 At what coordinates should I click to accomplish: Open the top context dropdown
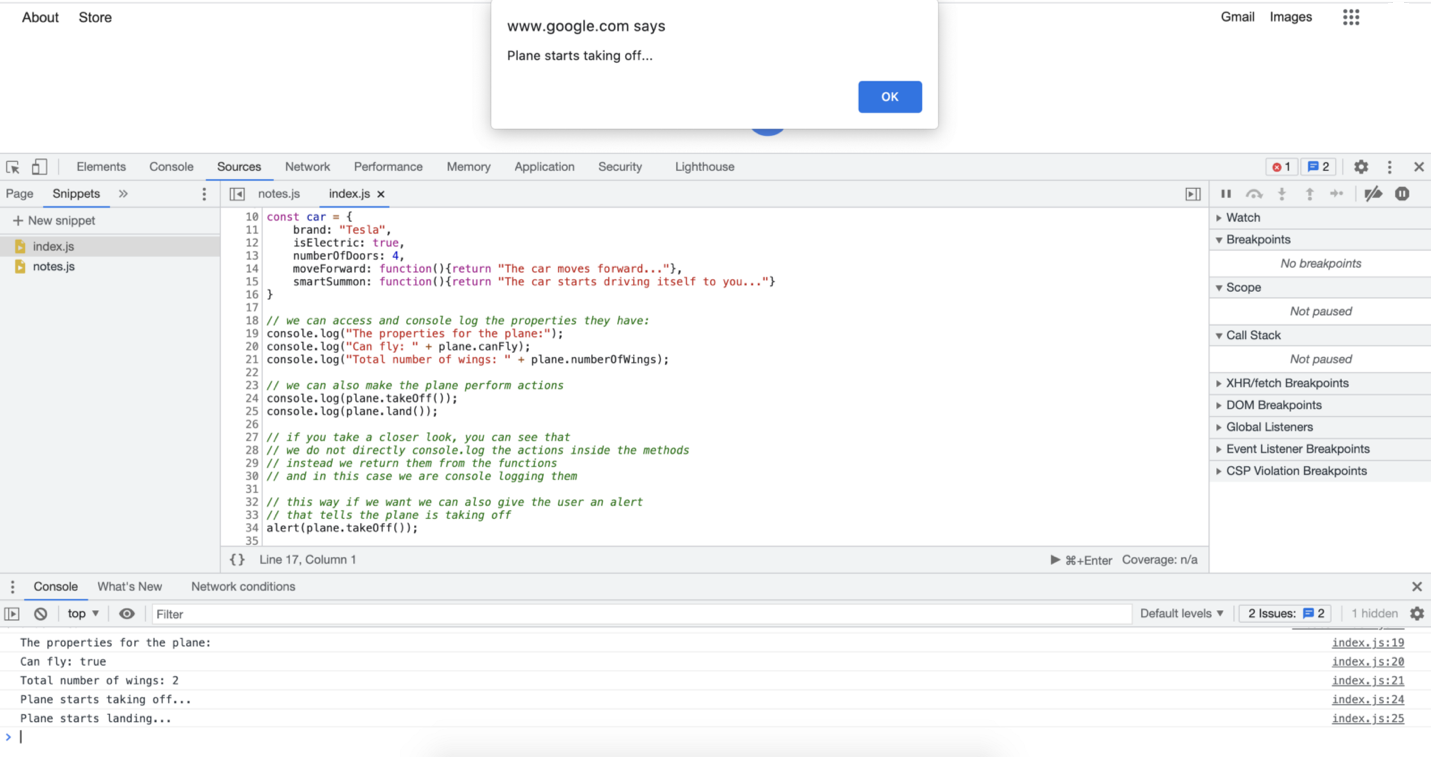pos(83,614)
